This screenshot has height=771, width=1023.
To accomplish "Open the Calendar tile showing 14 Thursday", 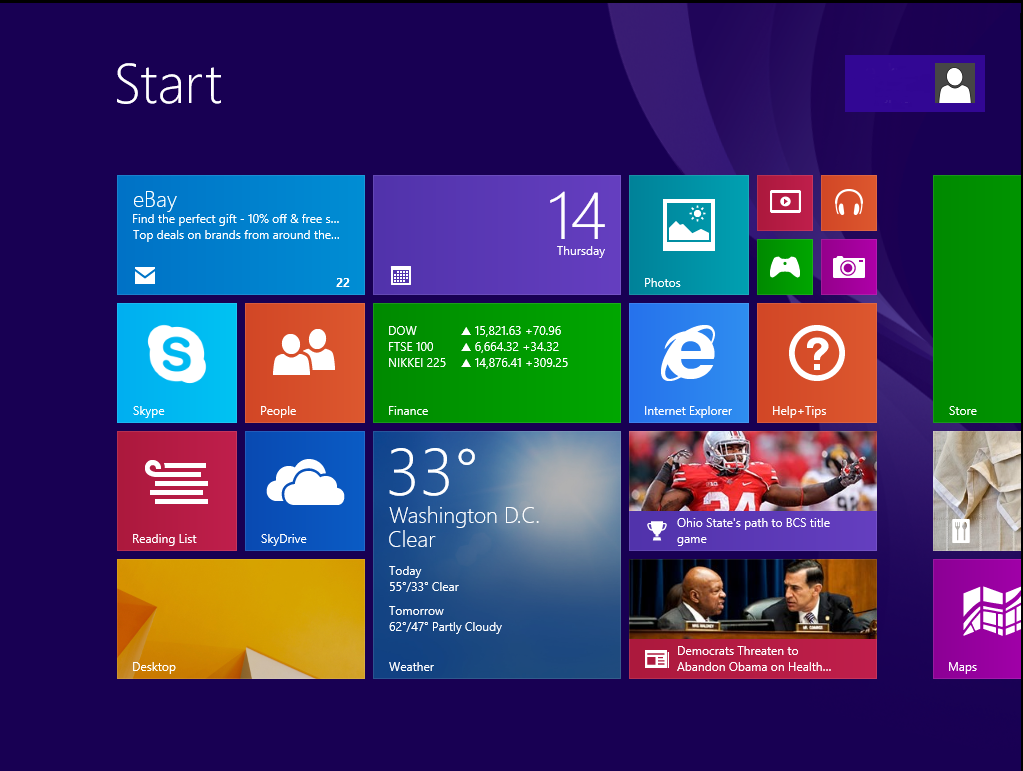I will point(496,235).
